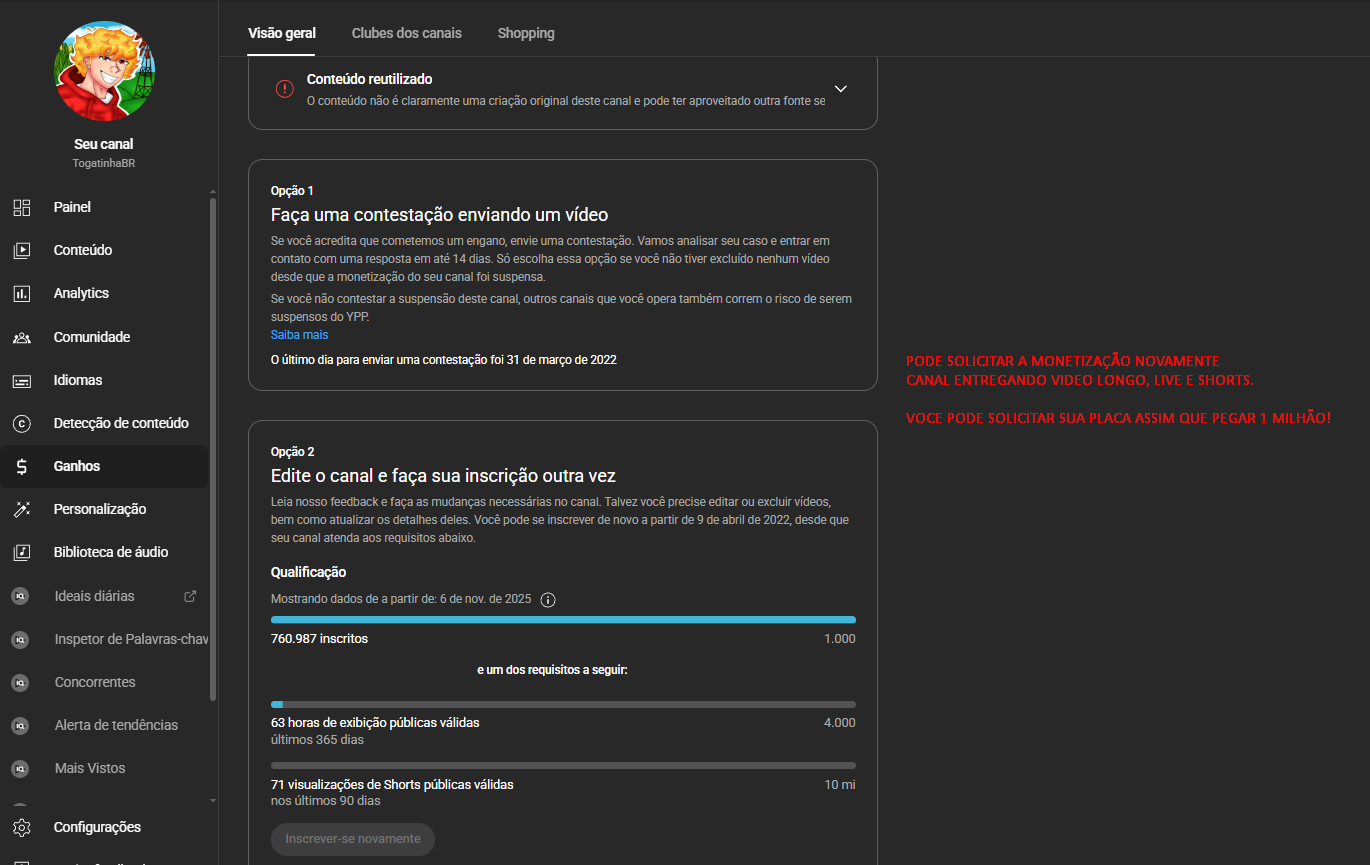Click the Configurações gear icon
1370x865 pixels.
(x=22, y=828)
